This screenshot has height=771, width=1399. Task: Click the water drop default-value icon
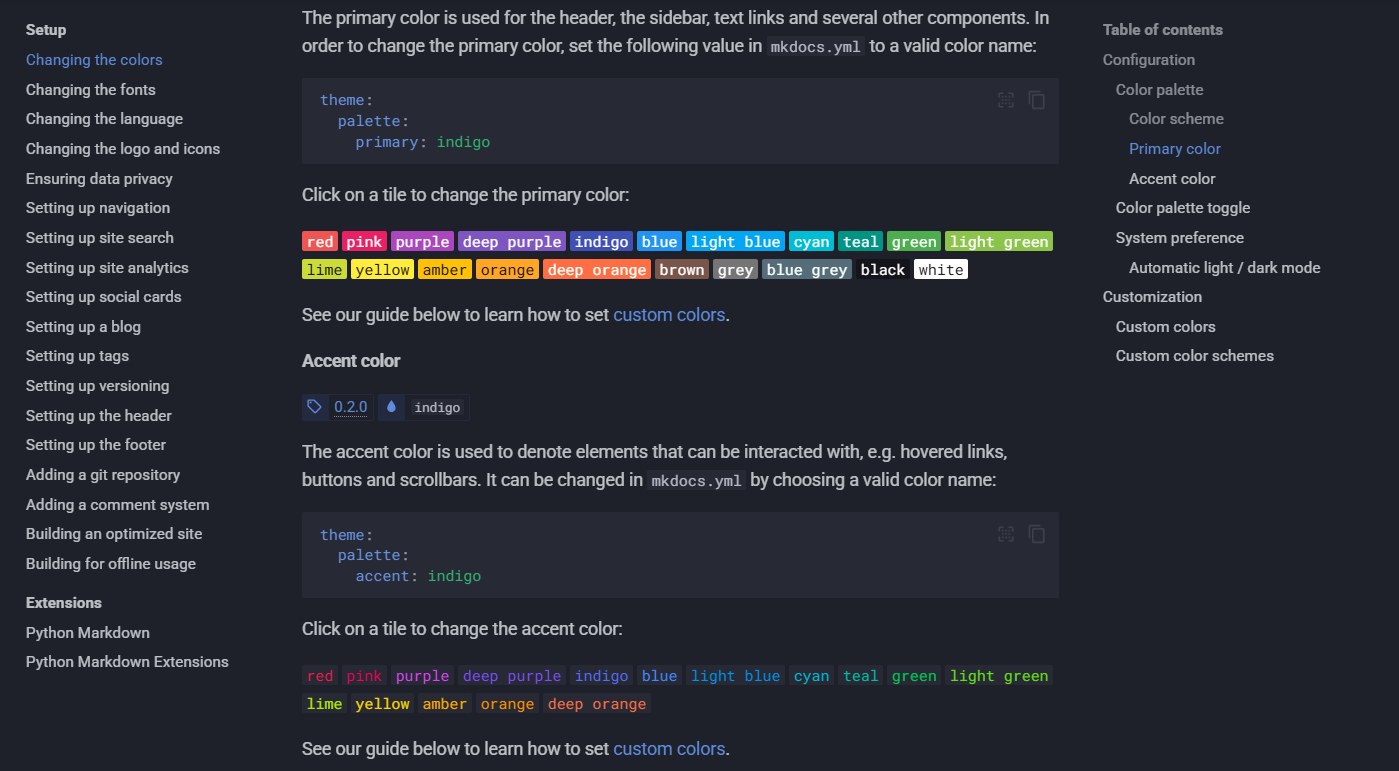tap(391, 407)
